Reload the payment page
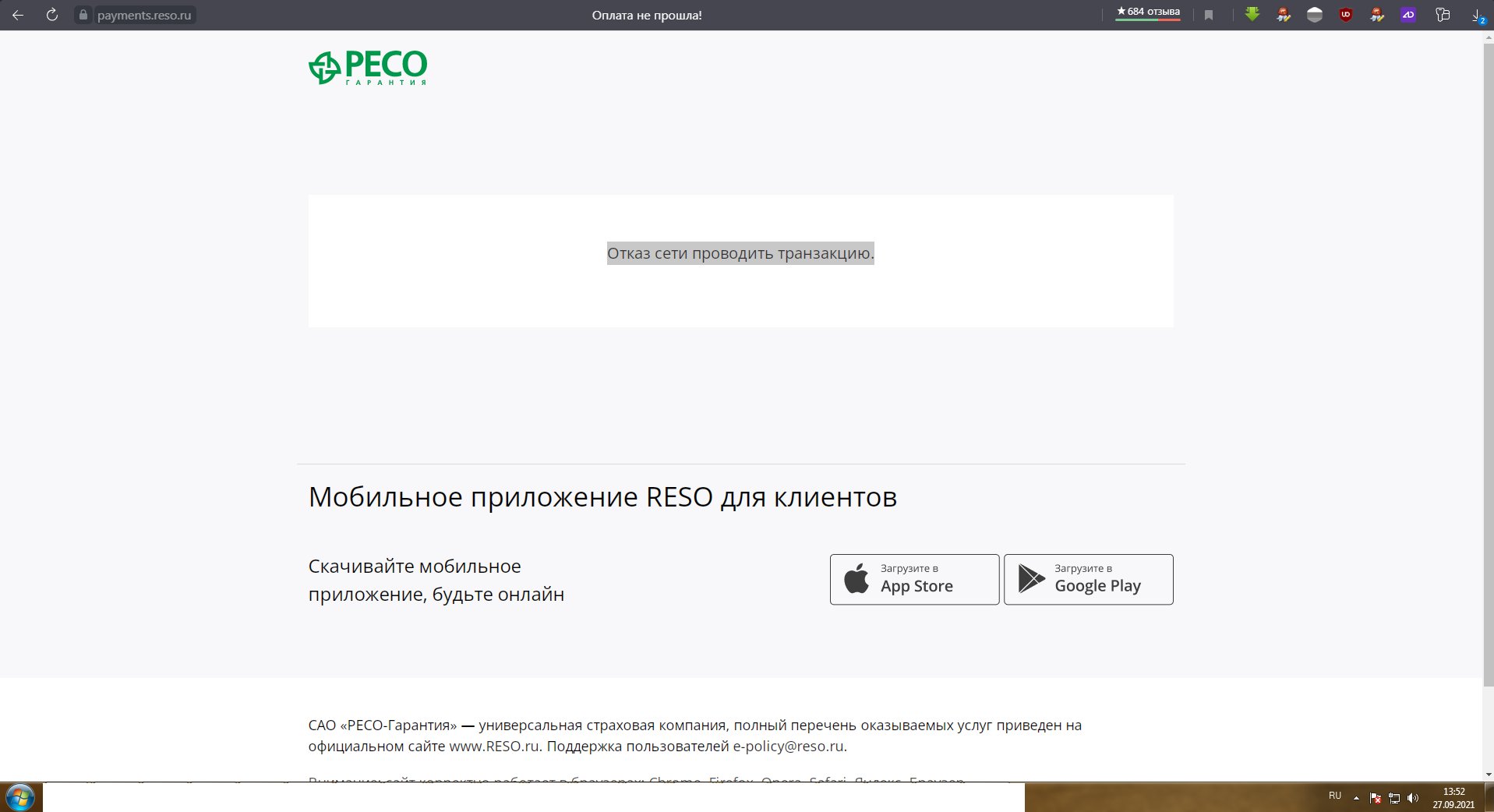Image resolution: width=1494 pixels, height=812 pixels. [x=51, y=15]
